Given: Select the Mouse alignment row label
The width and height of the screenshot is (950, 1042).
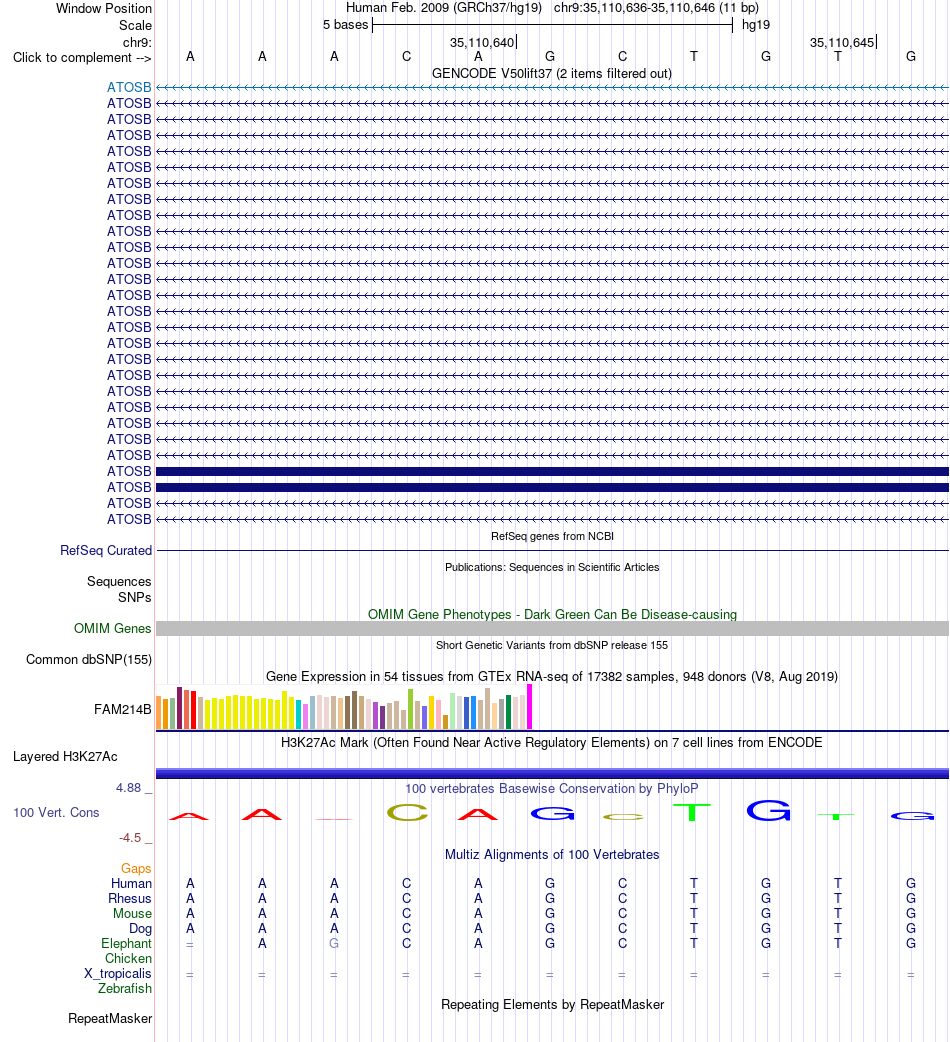Looking at the screenshot, I should (132, 914).
